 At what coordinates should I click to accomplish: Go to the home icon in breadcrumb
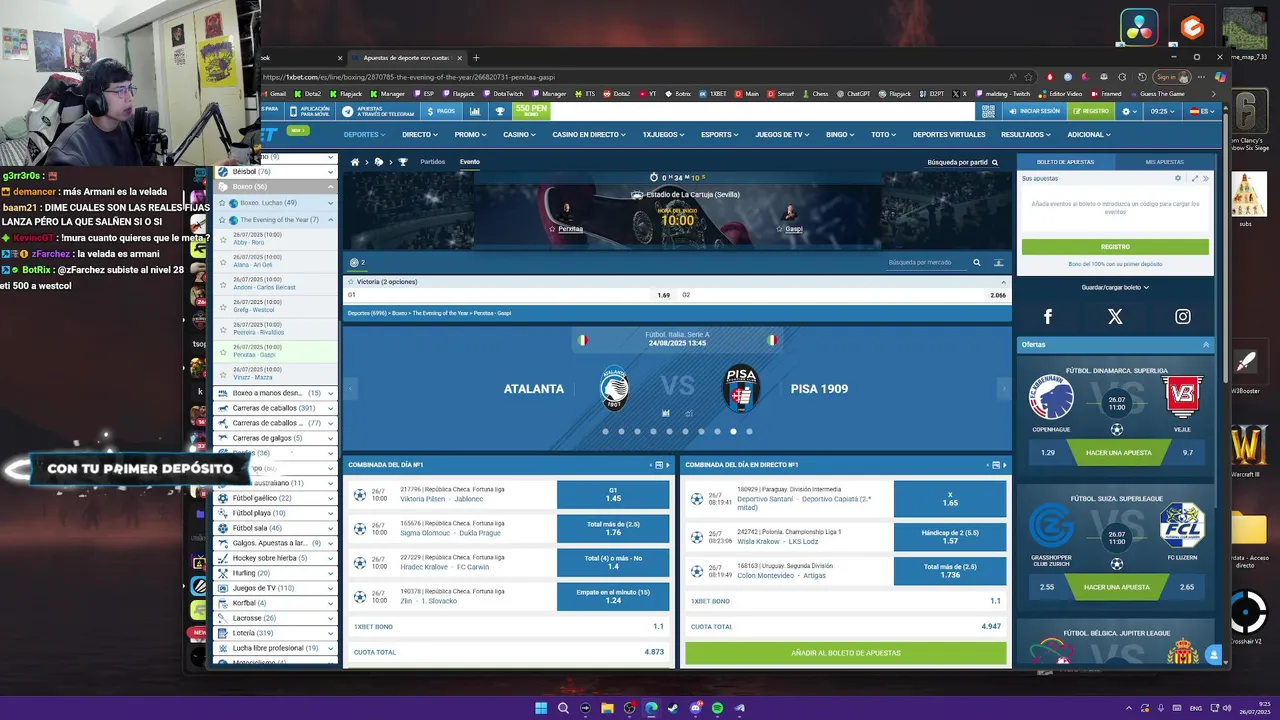click(x=355, y=162)
